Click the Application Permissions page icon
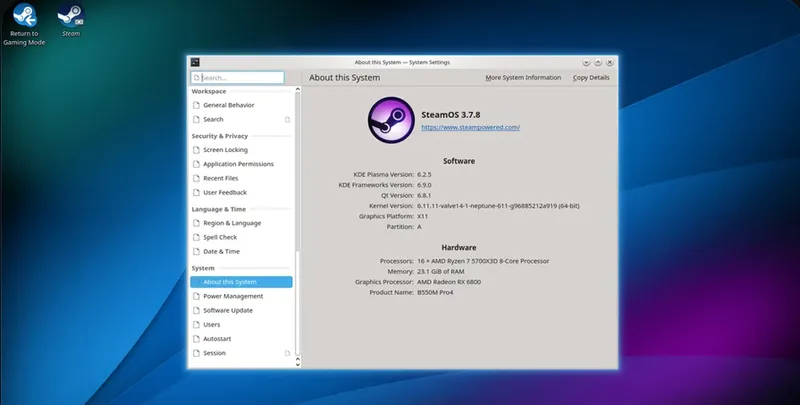The height and width of the screenshot is (405, 800). click(196, 164)
